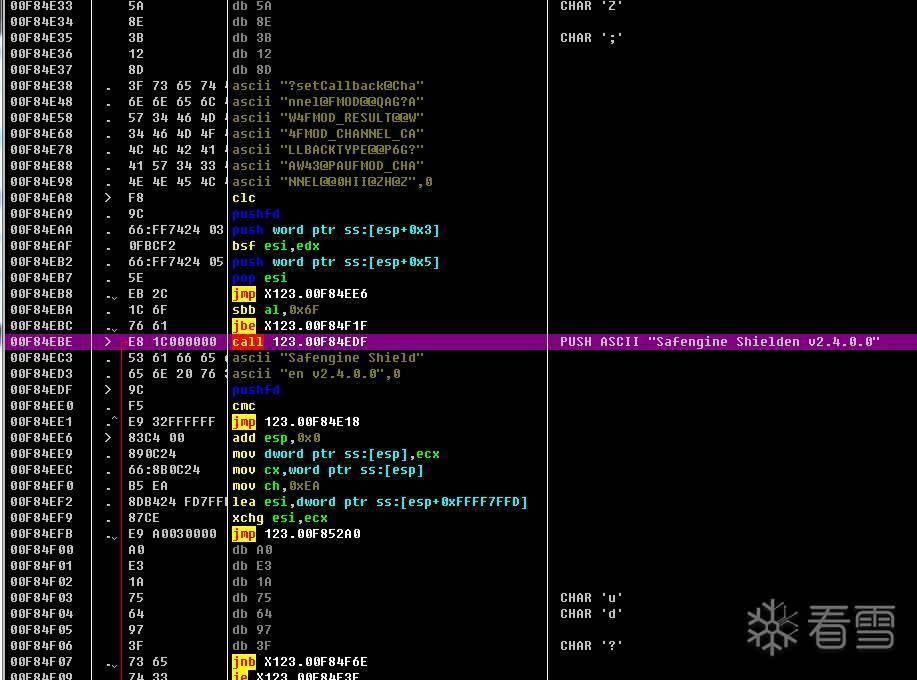This screenshot has width=917, height=680.
Task: Click address 00F84EA8 in address column
Action: pos(42,198)
